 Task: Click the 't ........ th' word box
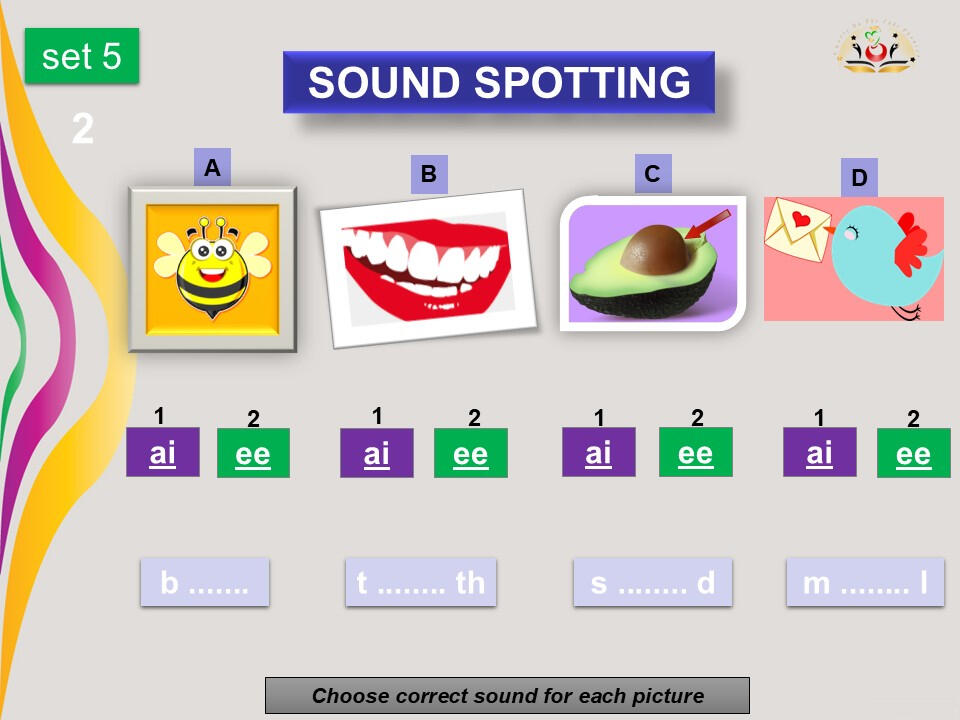tap(420, 582)
